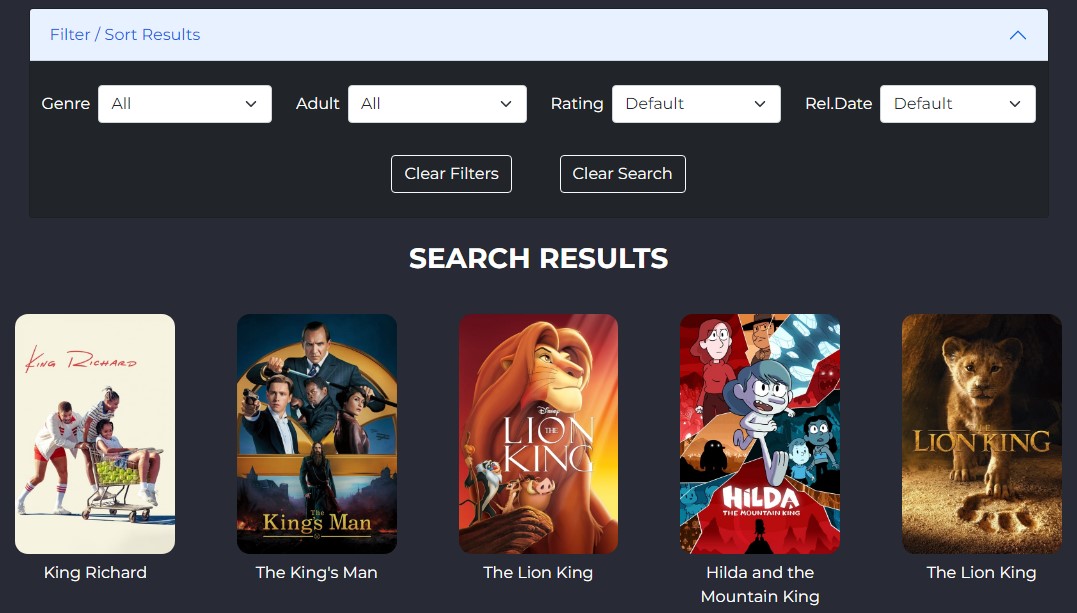The height and width of the screenshot is (613, 1077).
Task: Click the Genre dropdown arrow icon
Action: tap(251, 104)
